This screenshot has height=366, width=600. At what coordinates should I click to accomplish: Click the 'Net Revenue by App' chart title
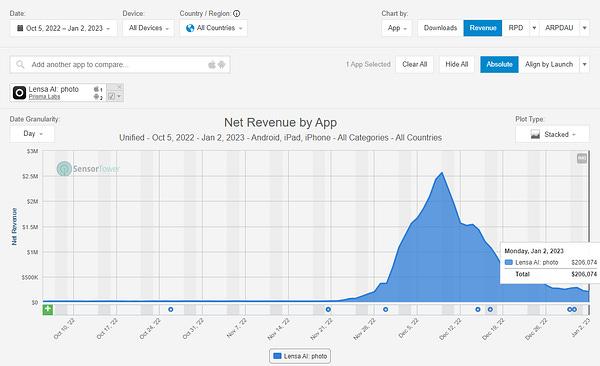(280, 123)
